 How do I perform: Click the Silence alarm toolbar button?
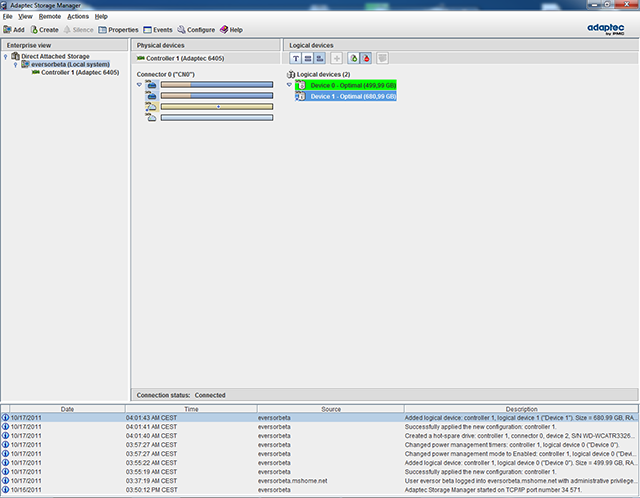pyautogui.click(x=79, y=30)
